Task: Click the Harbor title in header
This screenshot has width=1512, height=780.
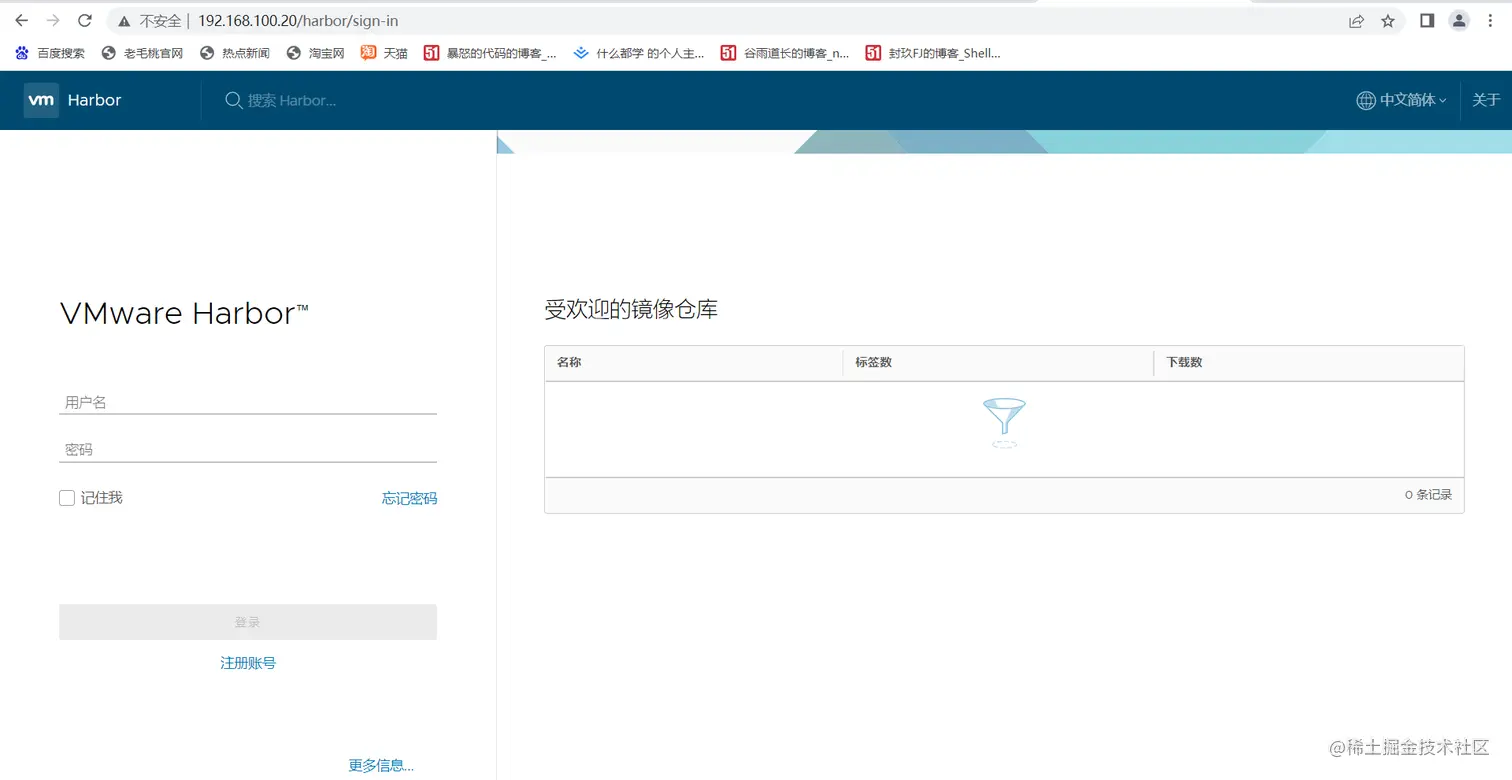Action: [94, 100]
